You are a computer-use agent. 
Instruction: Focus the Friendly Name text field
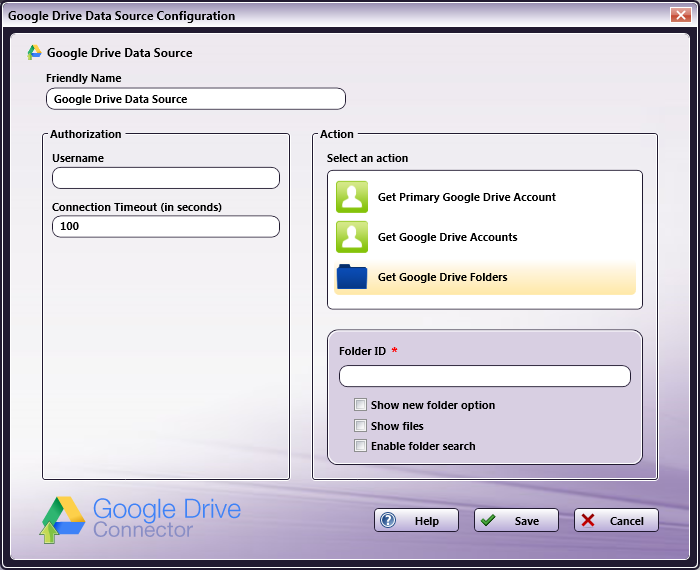(196, 99)
